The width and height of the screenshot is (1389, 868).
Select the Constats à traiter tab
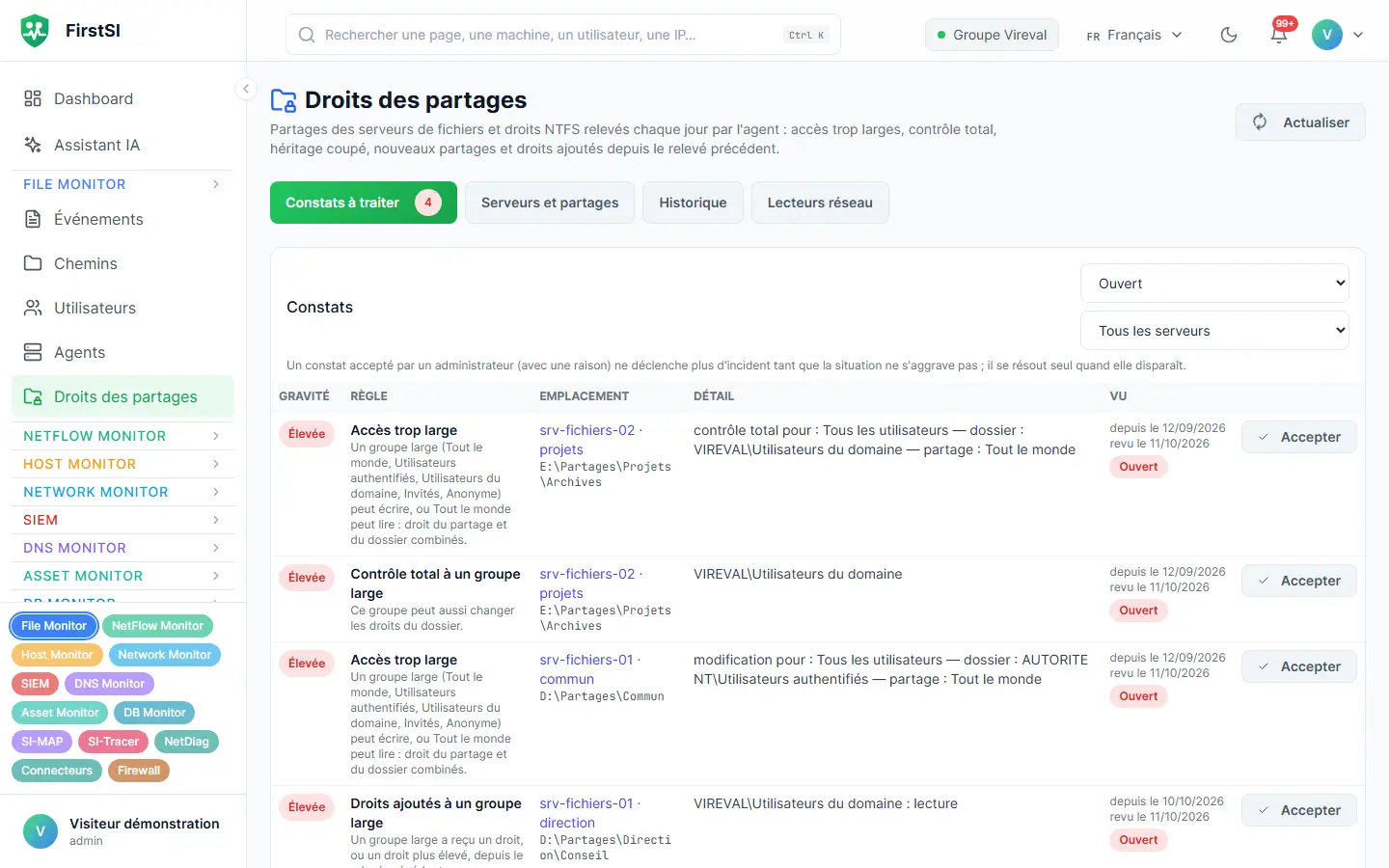tap(364, 203)
